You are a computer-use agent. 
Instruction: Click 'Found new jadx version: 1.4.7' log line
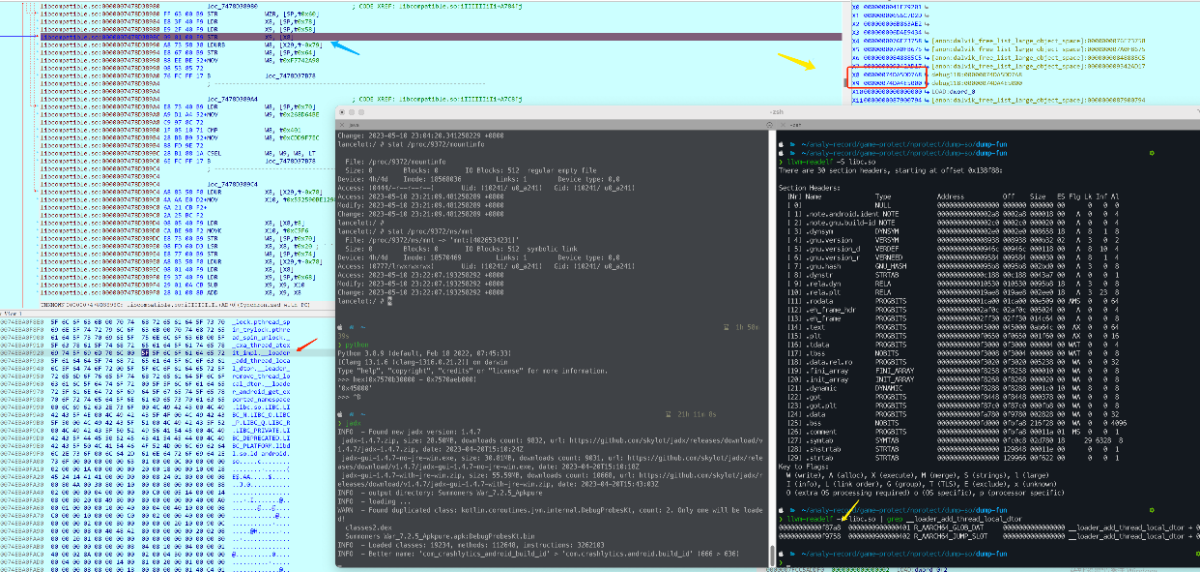click(x=409, y=432)
